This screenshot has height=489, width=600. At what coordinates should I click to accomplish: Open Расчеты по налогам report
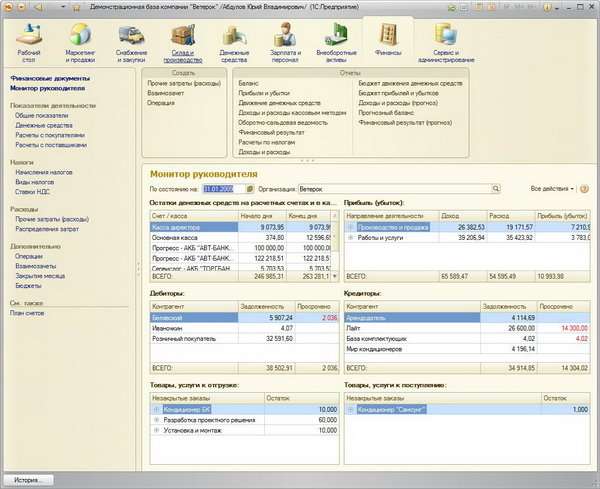[x=266, y=142]
